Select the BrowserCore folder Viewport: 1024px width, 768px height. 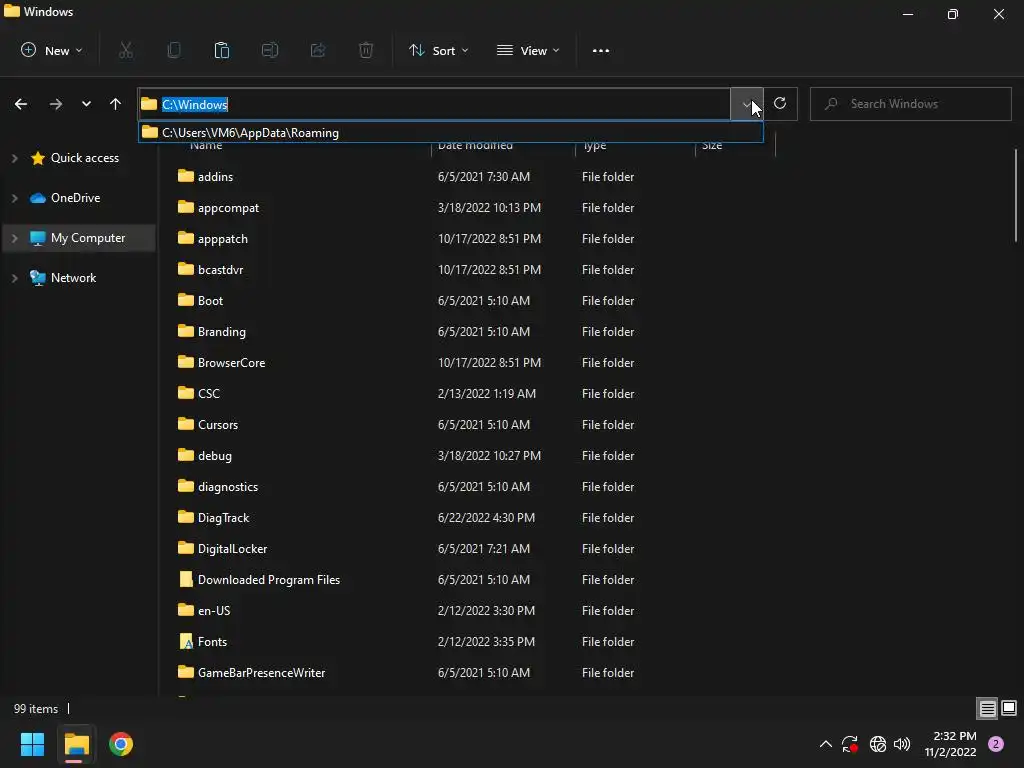[x=231, y=362]
